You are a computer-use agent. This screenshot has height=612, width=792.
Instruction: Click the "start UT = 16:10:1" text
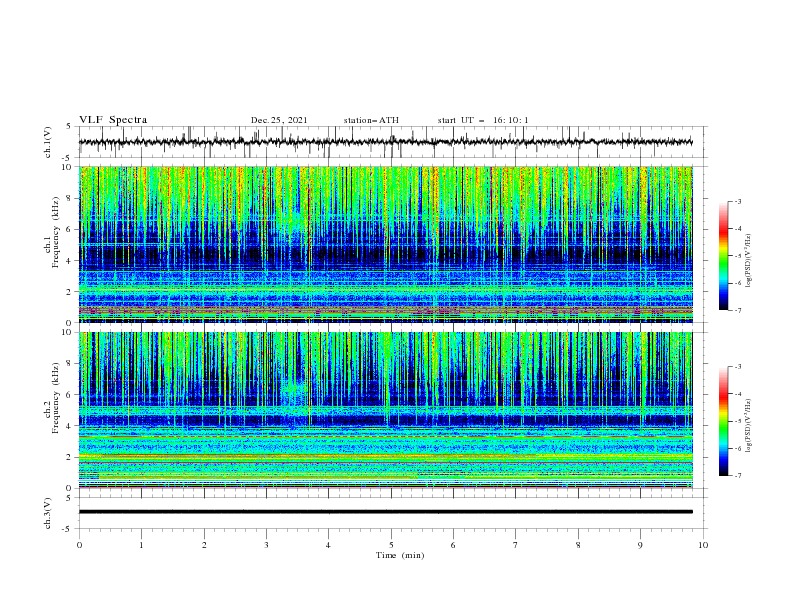coord(483,120)
